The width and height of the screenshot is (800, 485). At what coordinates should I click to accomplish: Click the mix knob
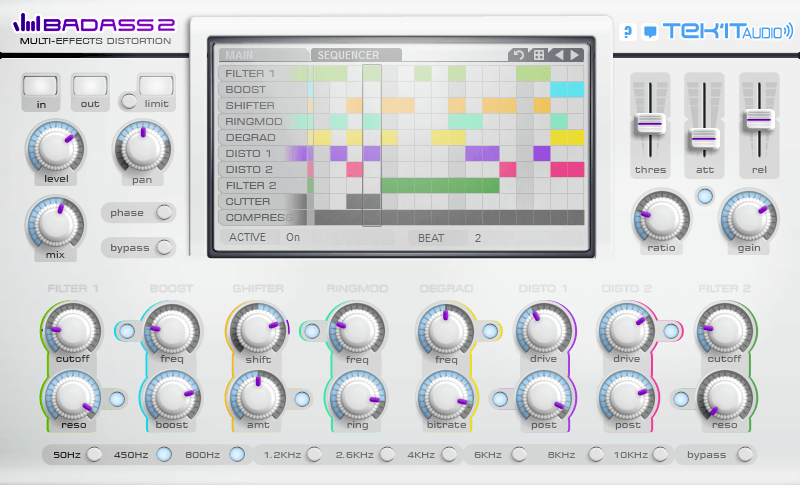pyautogui.click(x=56, y=224)
